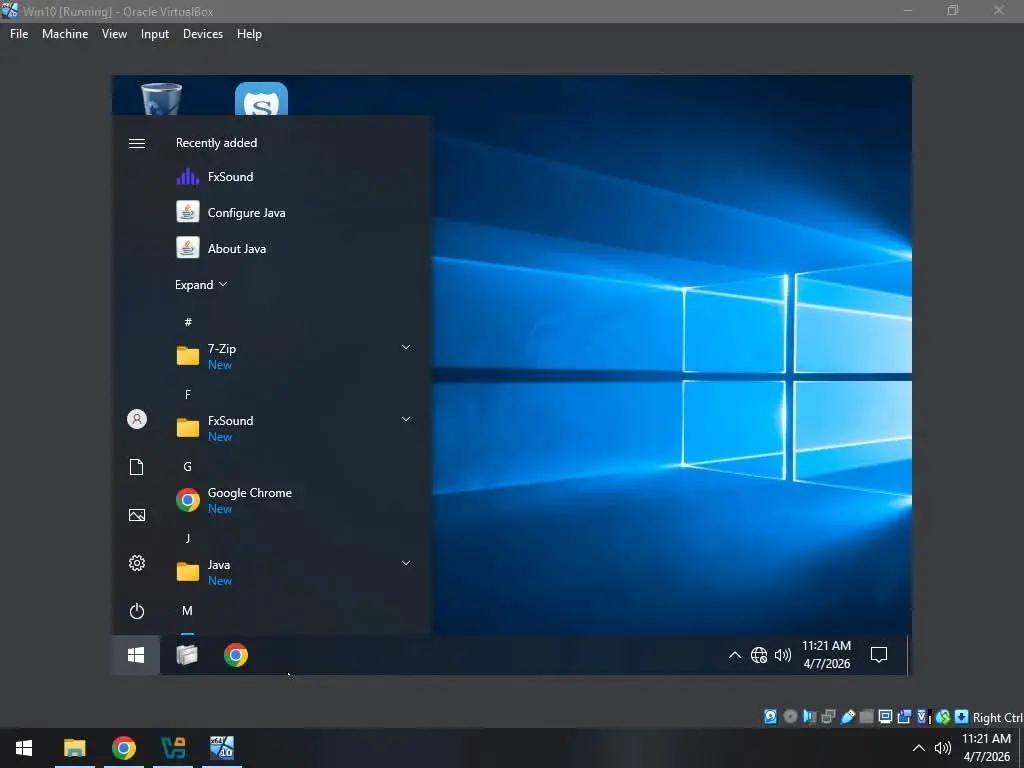Click VirtualBox USB devices status icon
The height and width of the screenshot is (768, 1024).
(x=848, y=717)
